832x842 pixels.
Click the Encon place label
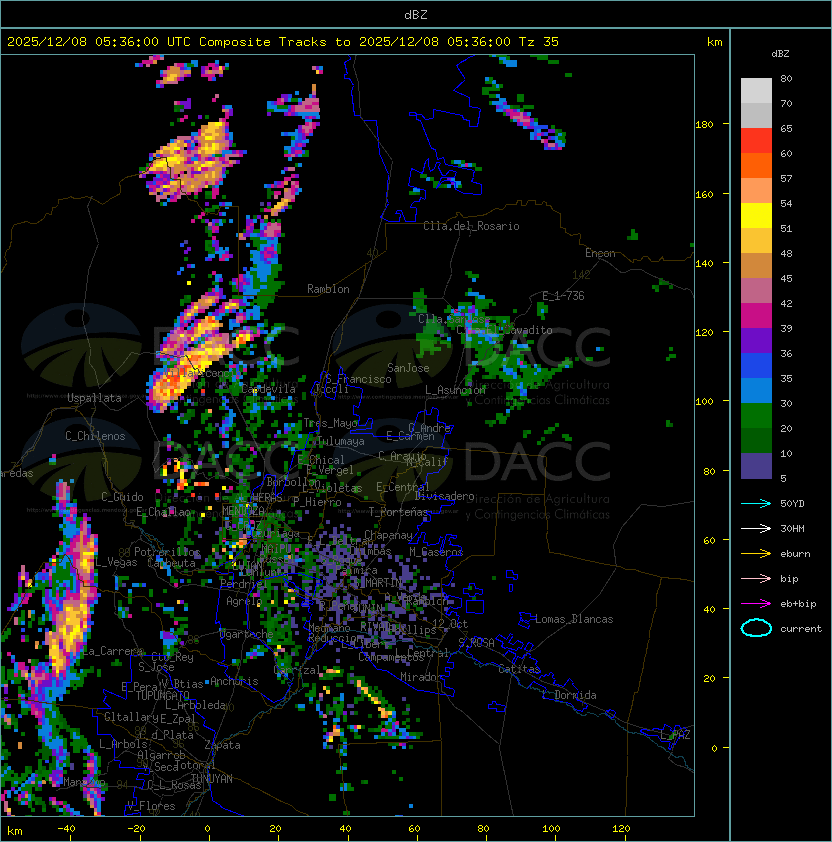(600, 253)
